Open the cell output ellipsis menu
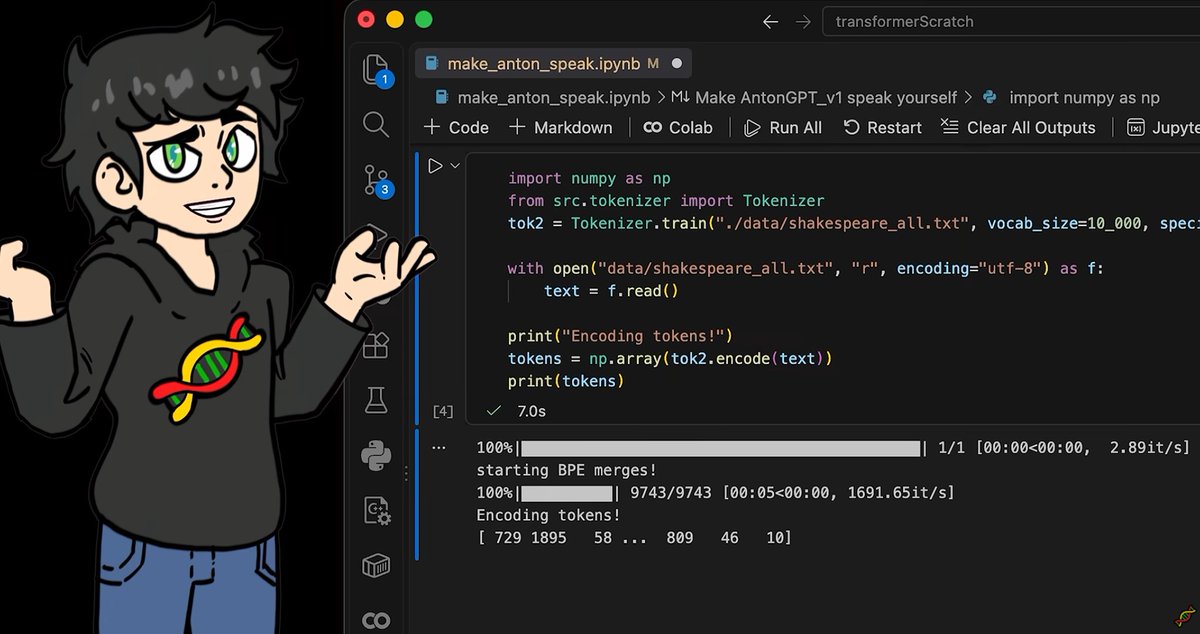This screenshot has width=1200, height=634. pos(438,448)
